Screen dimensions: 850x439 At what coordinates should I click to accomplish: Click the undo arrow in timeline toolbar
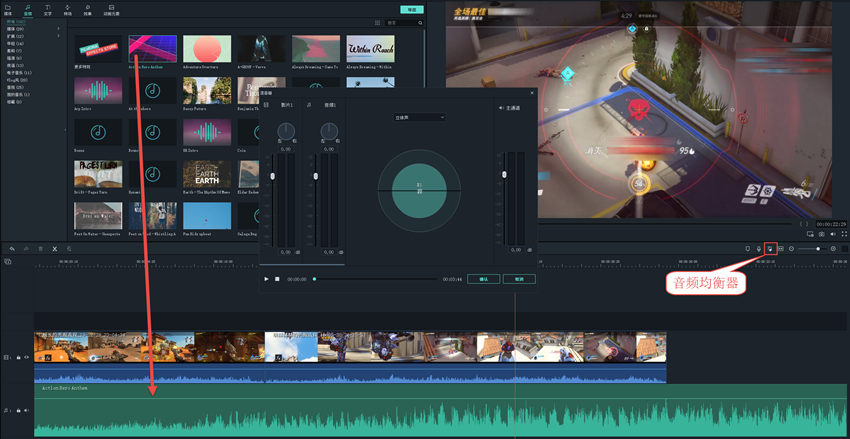(x=12, y=248)
